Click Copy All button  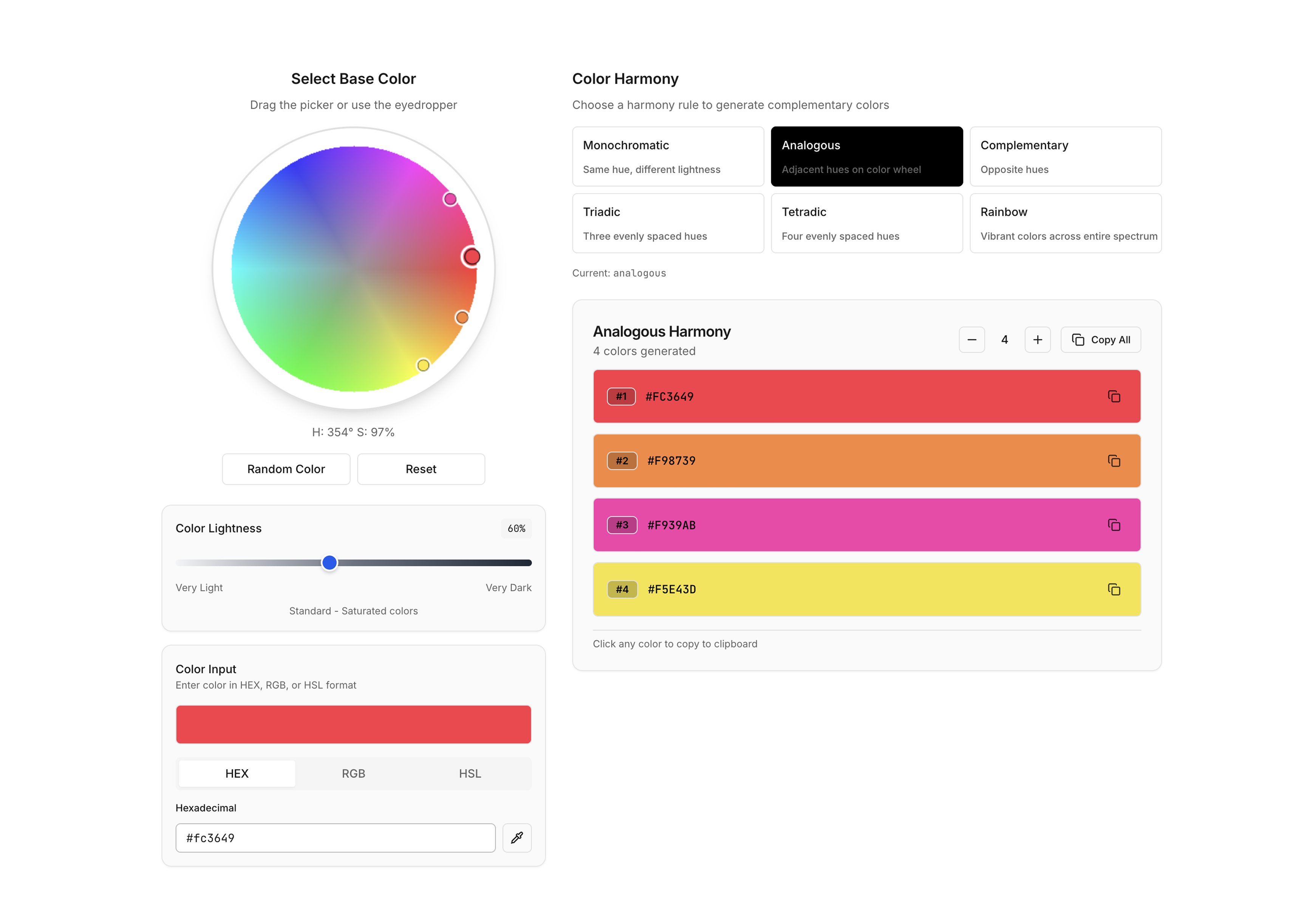pos(1101,340)
